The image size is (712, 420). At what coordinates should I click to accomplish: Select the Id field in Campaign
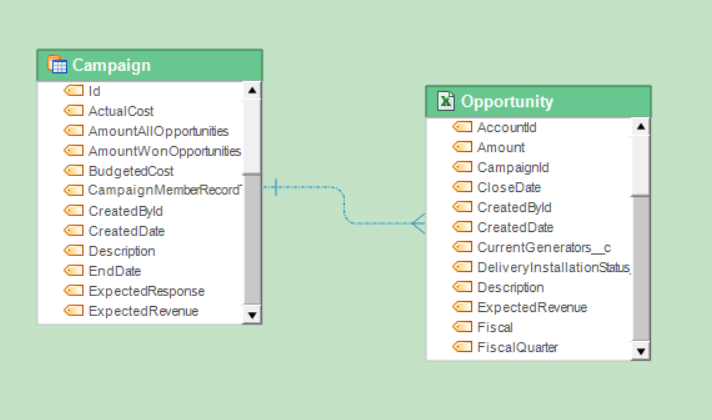tap(95, 91)
